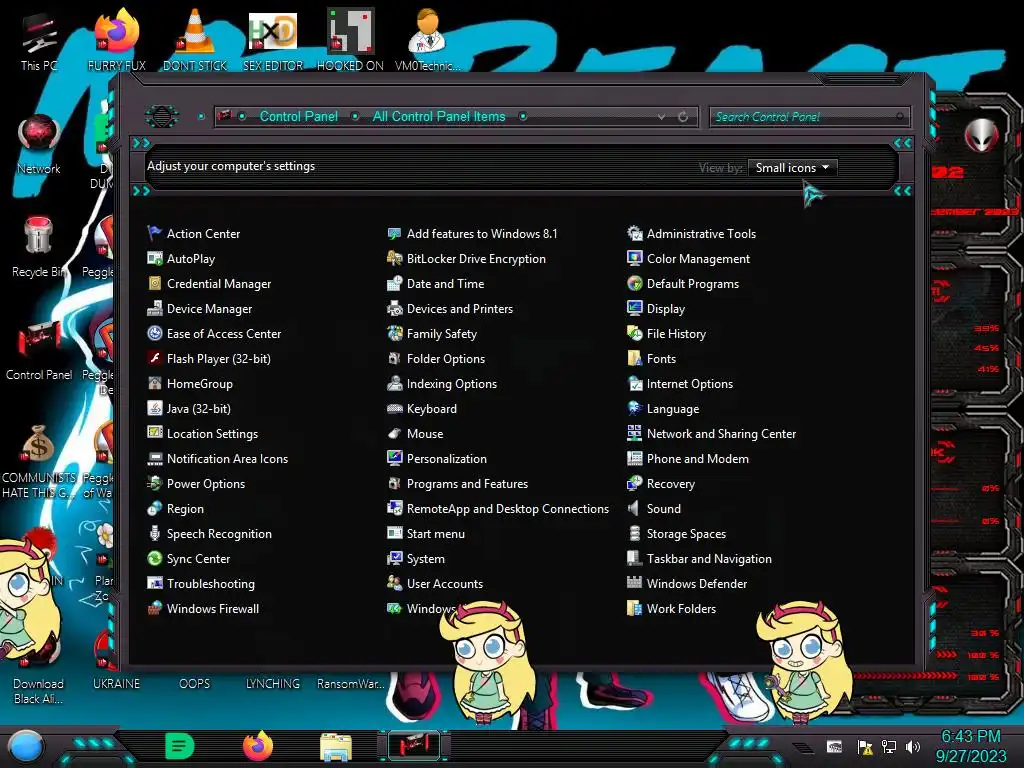Expand address bar history dropdown arrow
Screen dimensions: 1024x768
(662, 117)
